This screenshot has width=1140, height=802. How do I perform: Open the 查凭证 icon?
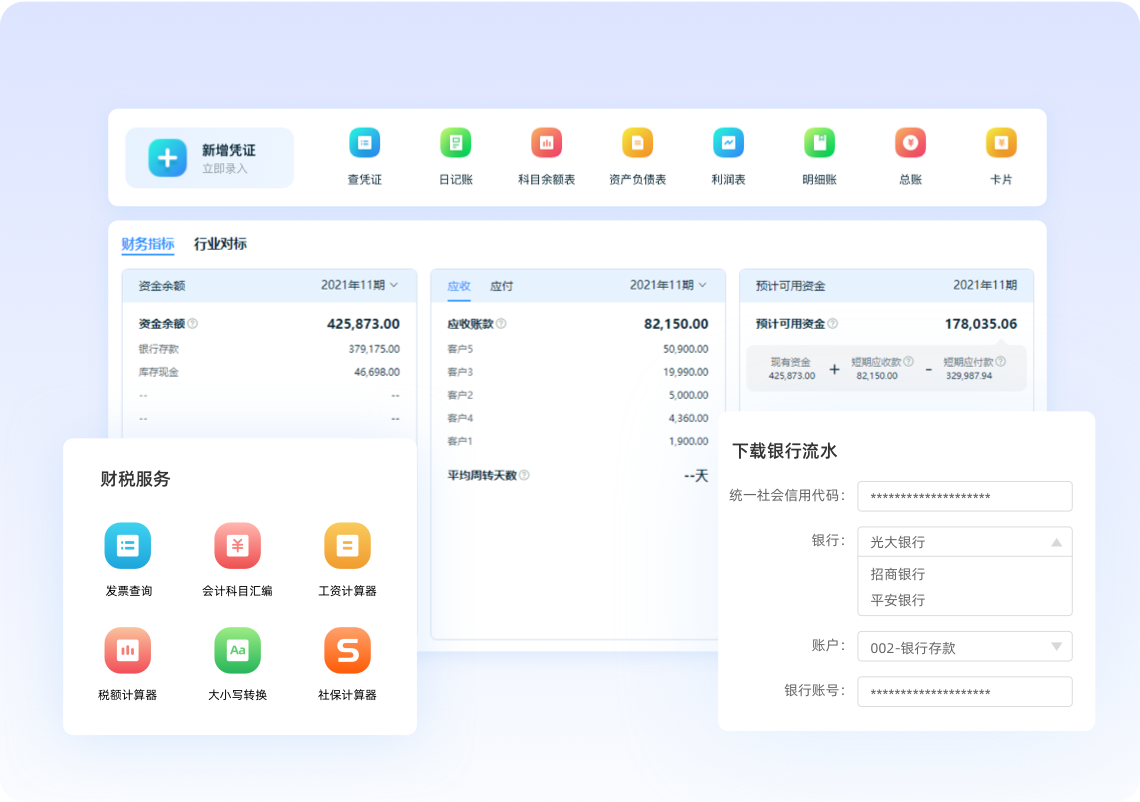pyautogui.click(x=364, y=143)
